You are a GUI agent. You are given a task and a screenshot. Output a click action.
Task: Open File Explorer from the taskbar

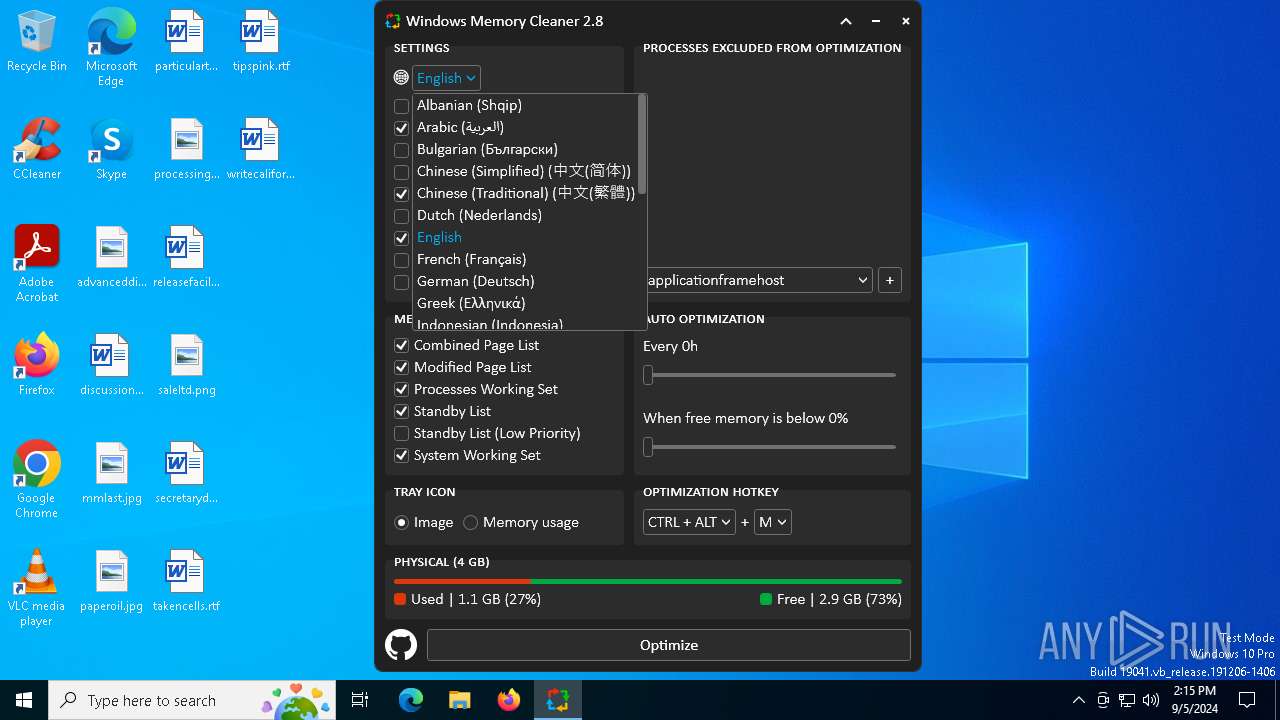tap(460, 700)
